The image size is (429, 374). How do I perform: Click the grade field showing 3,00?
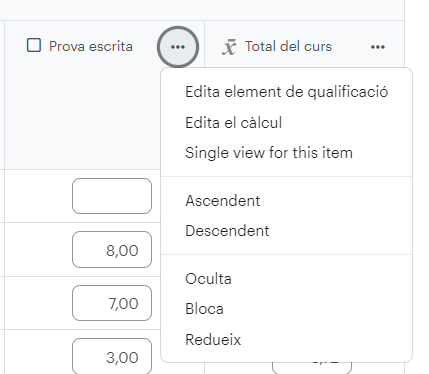[x=112, y=356]
